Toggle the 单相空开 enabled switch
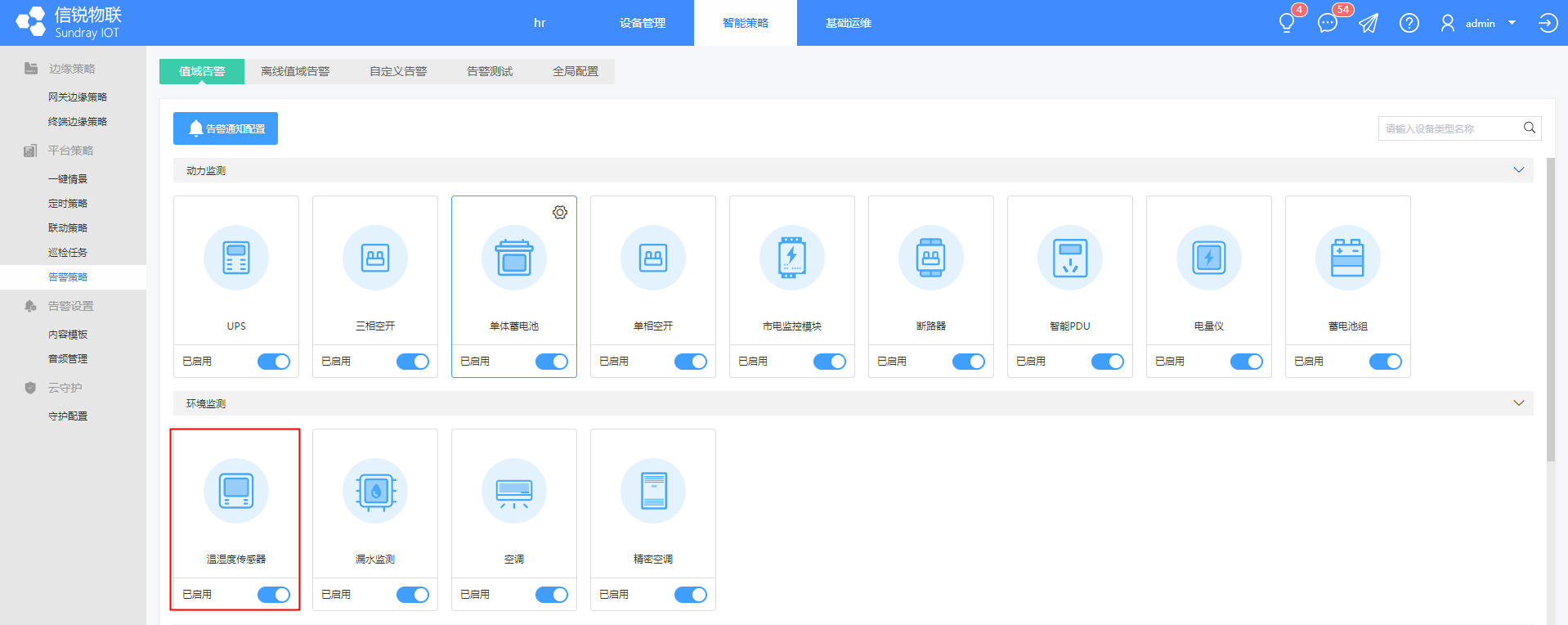Viewport: 1568px width, 625px height. pyautogui.click(x=691, y=362)
